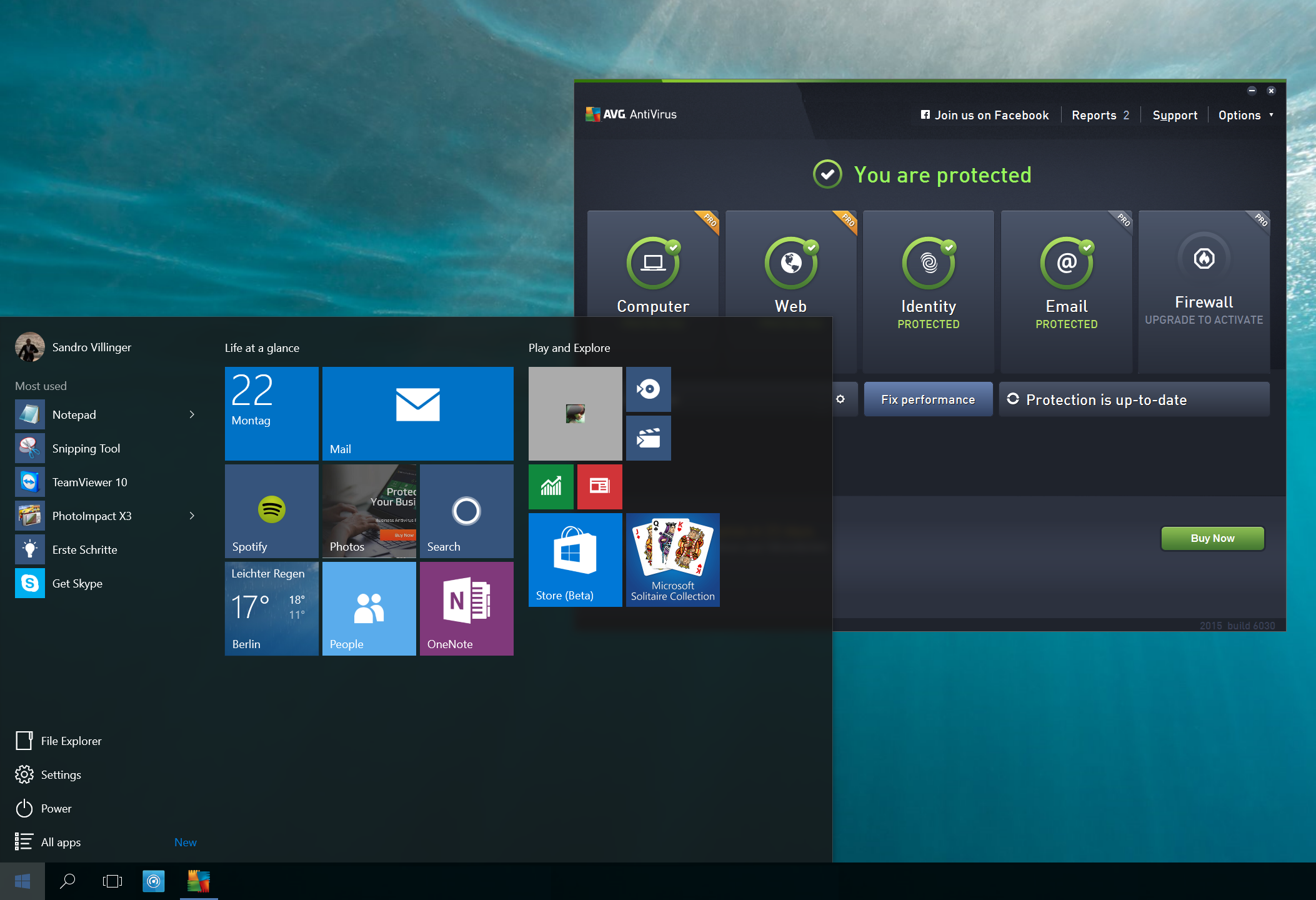The height and width of the screenshot is (900, 1316).
Task: Open the Support menu in AVG
Action: pos(1175,115)
